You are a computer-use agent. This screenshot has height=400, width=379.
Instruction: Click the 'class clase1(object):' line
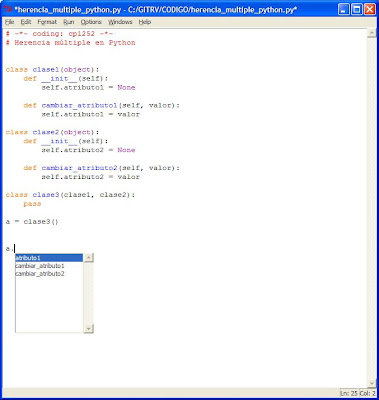click(52, 70)
